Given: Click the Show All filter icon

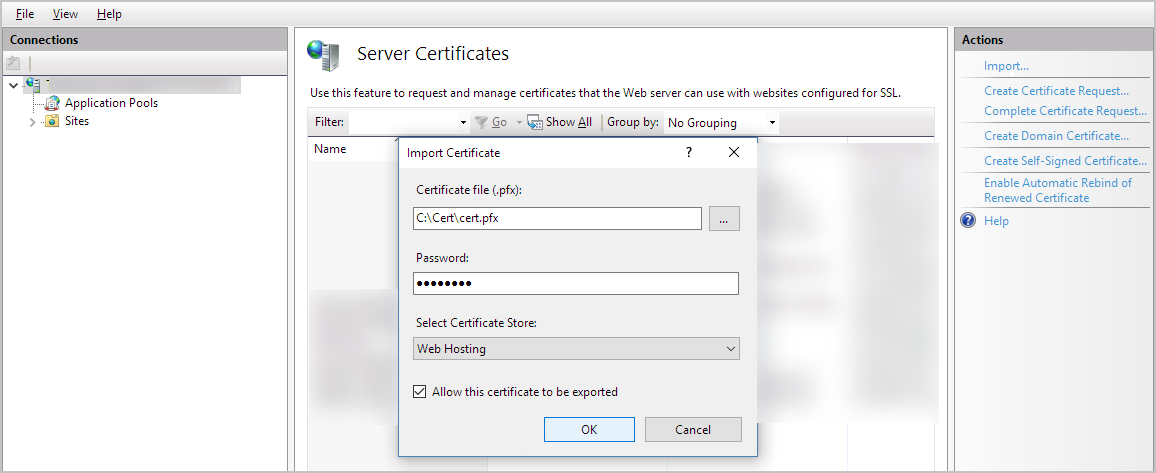Looking at the screenshot, I should pyautogui.click(x=535, y=122).
